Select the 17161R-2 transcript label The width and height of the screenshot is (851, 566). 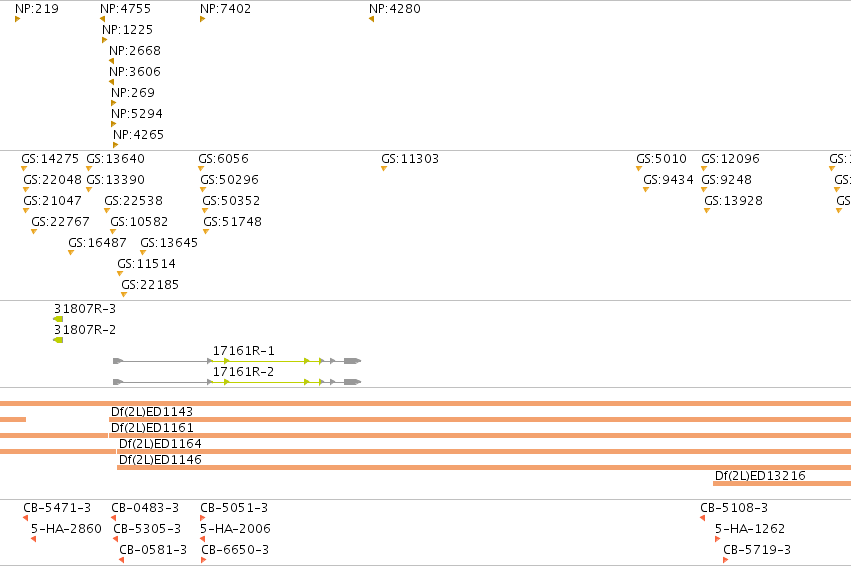(x=243, y=372)
